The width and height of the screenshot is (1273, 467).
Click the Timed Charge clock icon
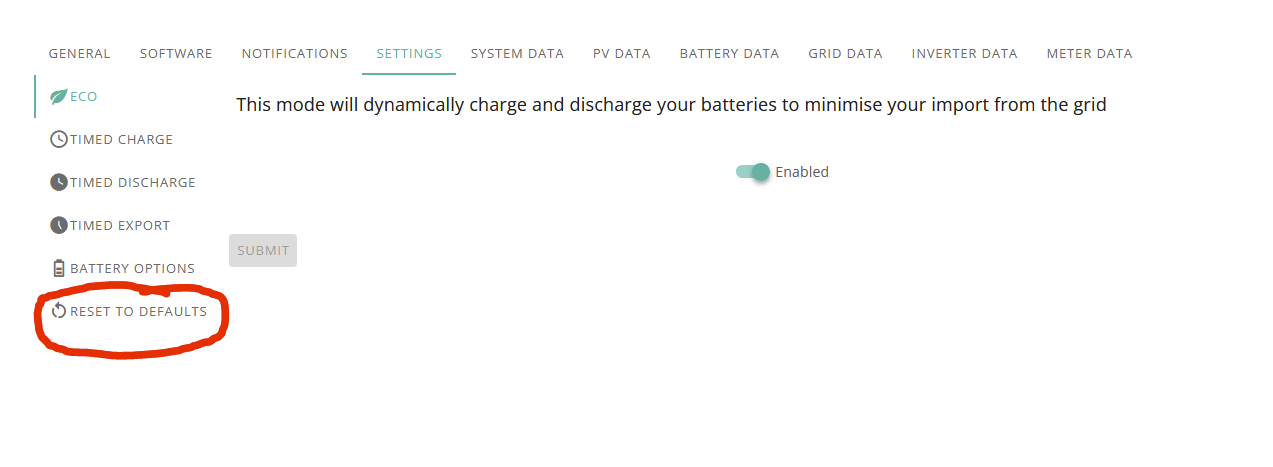click(x=59, y=140)
